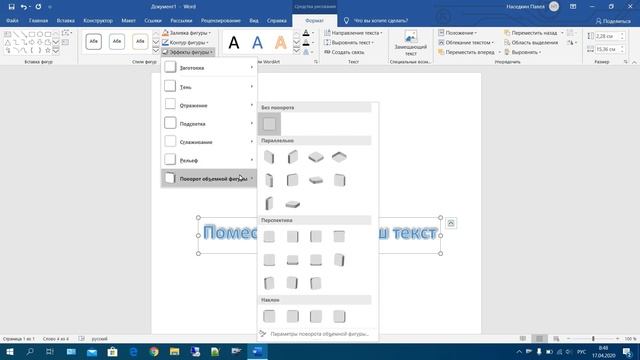
Task: Click the layout options icon beside text box
Action: pyautogui.click(x=451, y=223)
